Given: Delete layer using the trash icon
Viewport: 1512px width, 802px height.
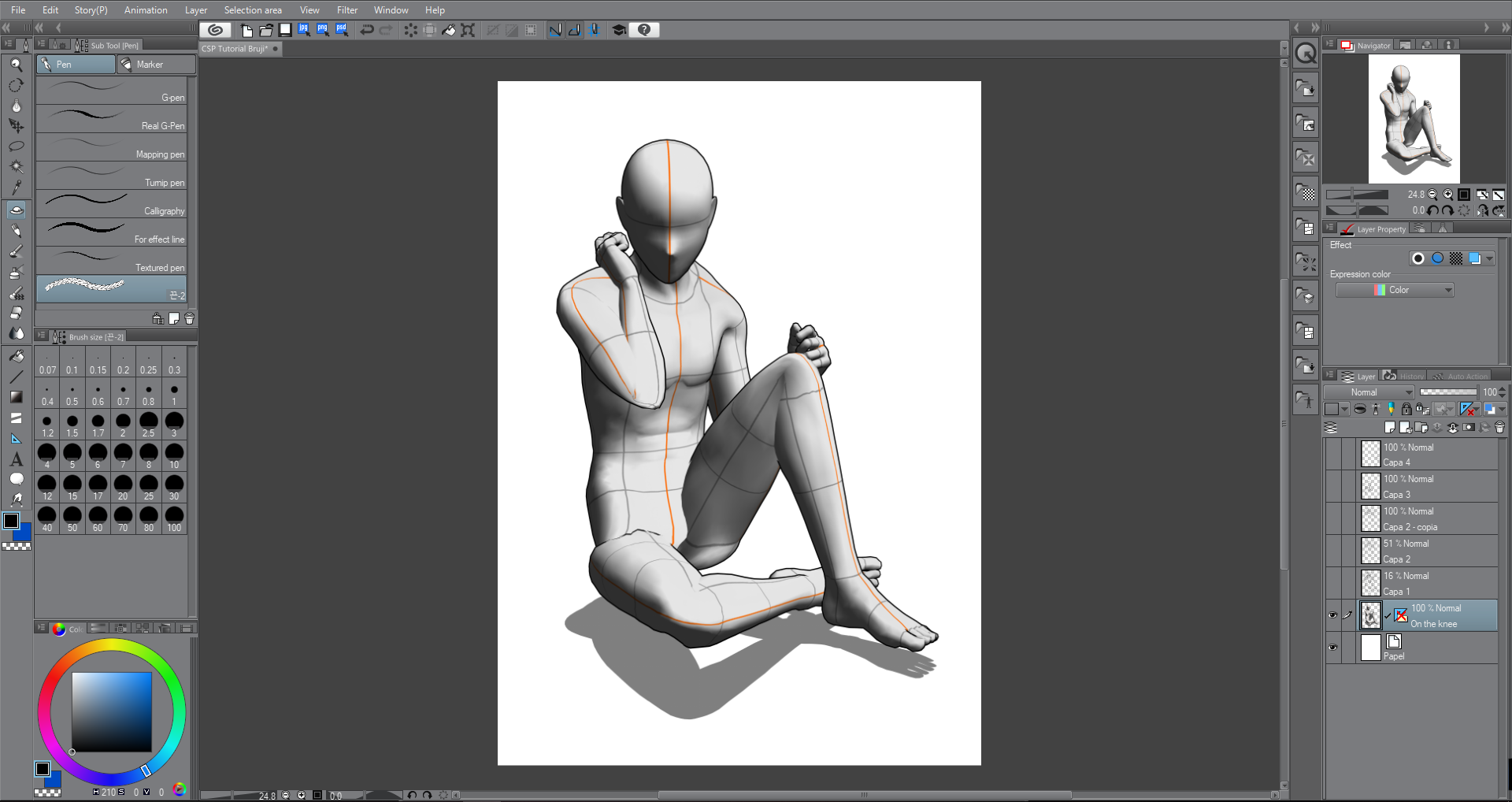Looking at the screenshot, I should point(1499,428).
